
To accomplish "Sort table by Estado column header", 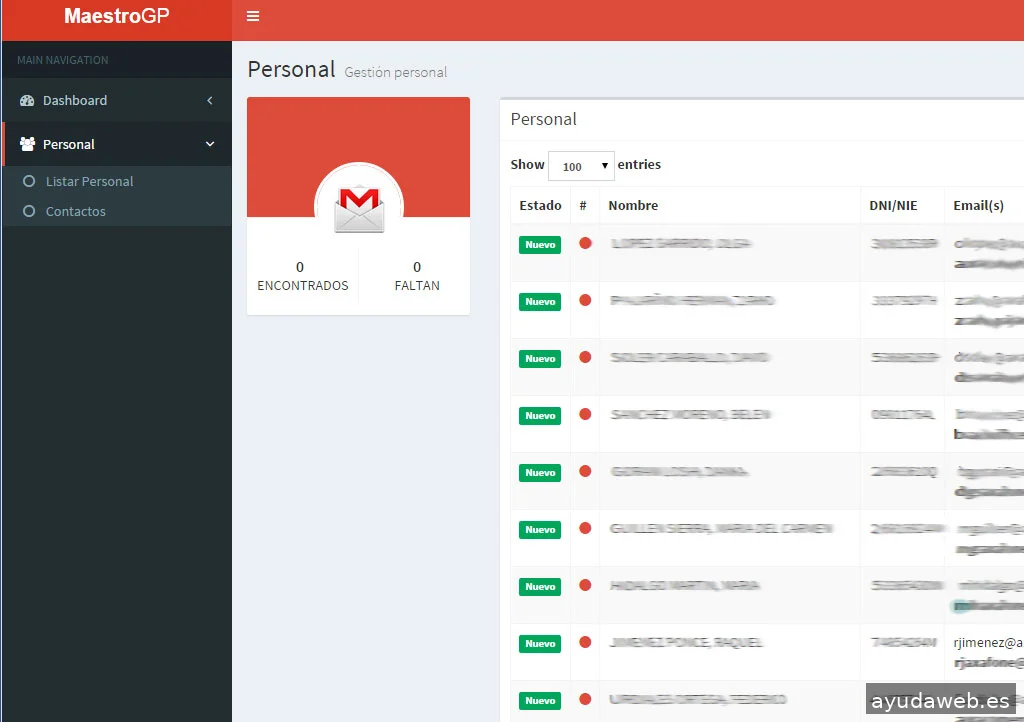I will click(x=540, y=206).
